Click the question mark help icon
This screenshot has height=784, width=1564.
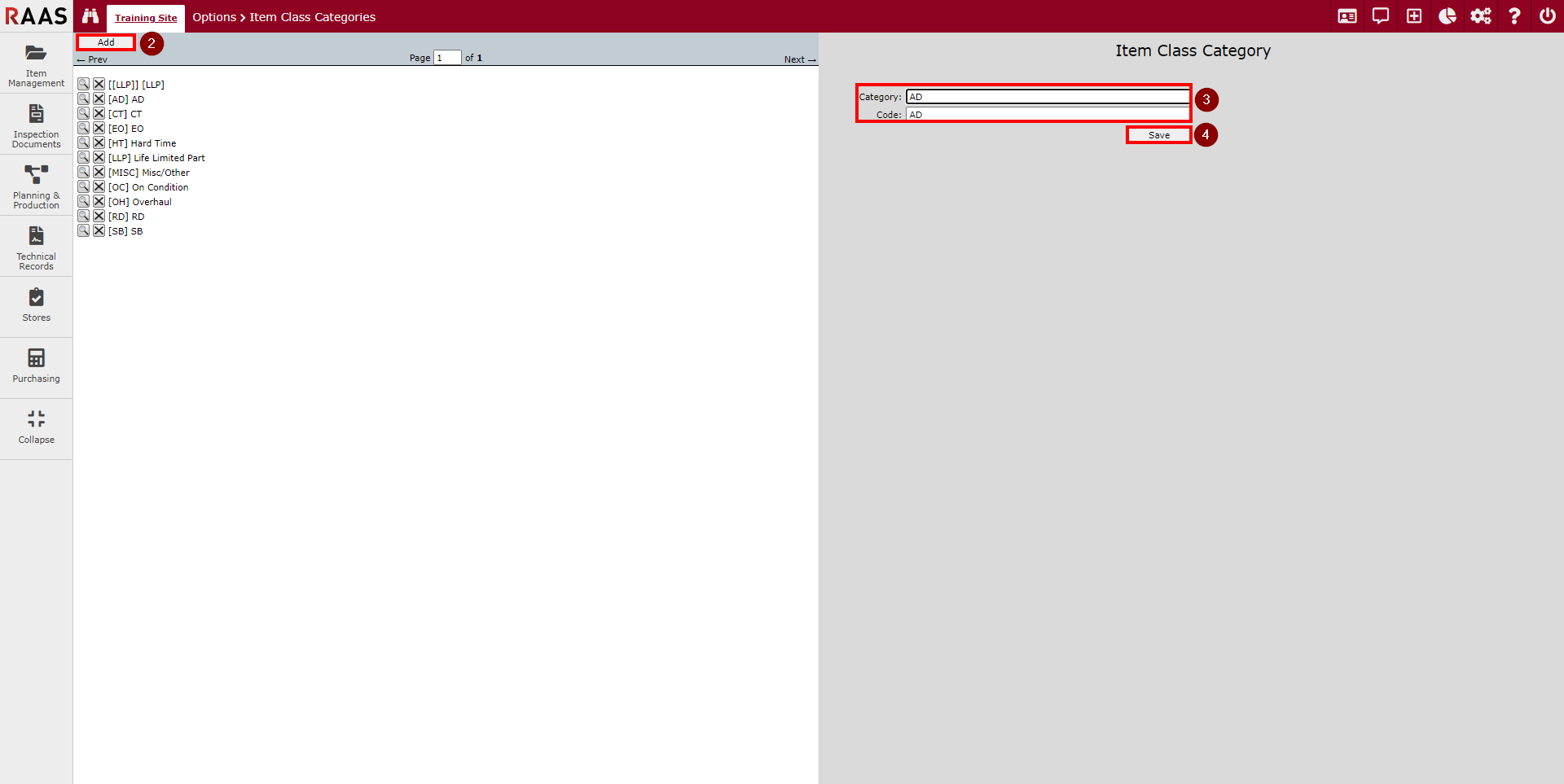1513,16
